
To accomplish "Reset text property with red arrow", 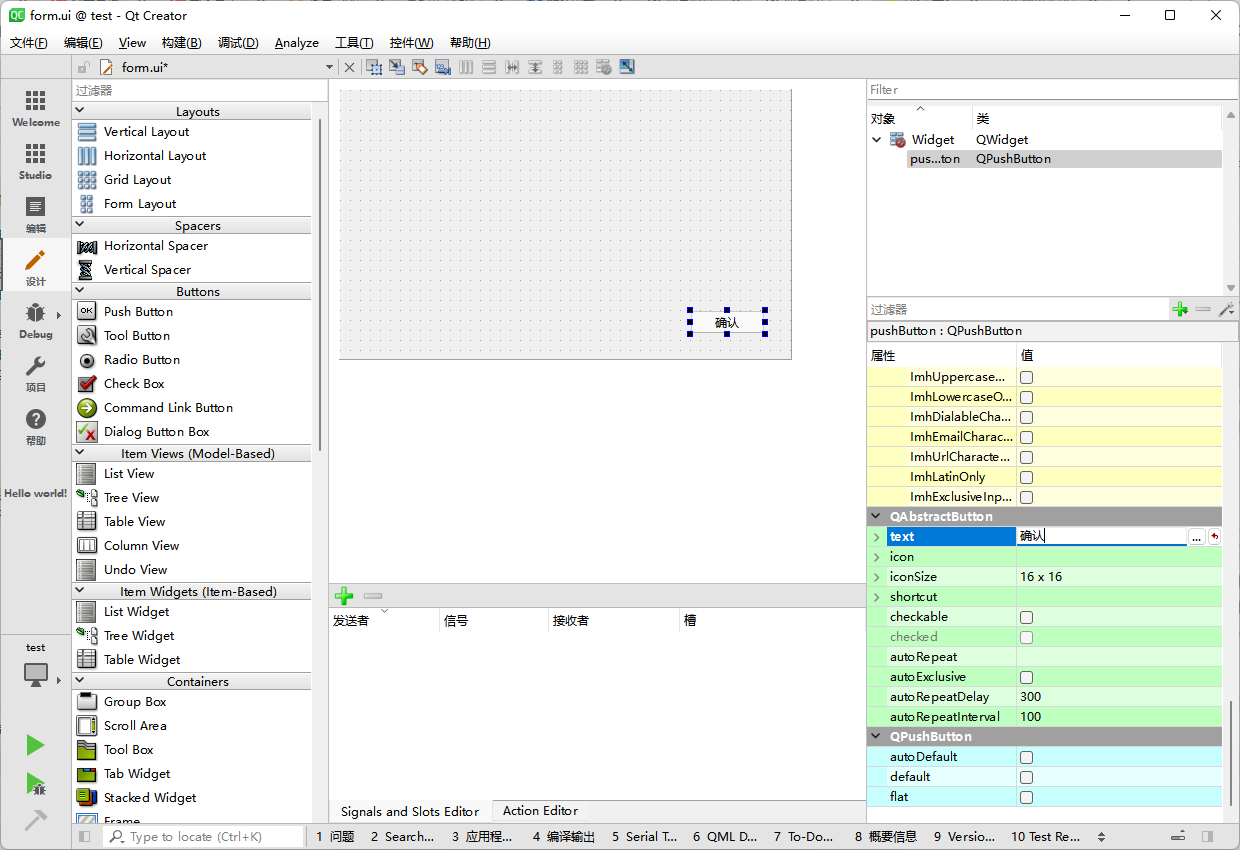I will 1214,537.
